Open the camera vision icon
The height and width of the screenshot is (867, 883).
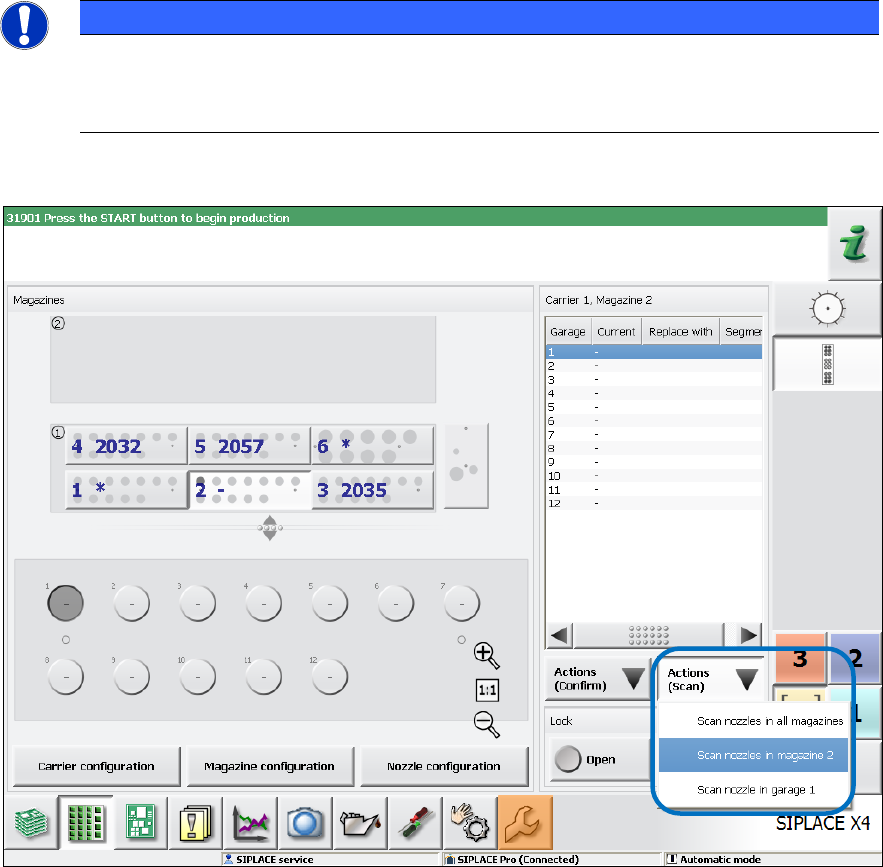click(x=301, y=820)
